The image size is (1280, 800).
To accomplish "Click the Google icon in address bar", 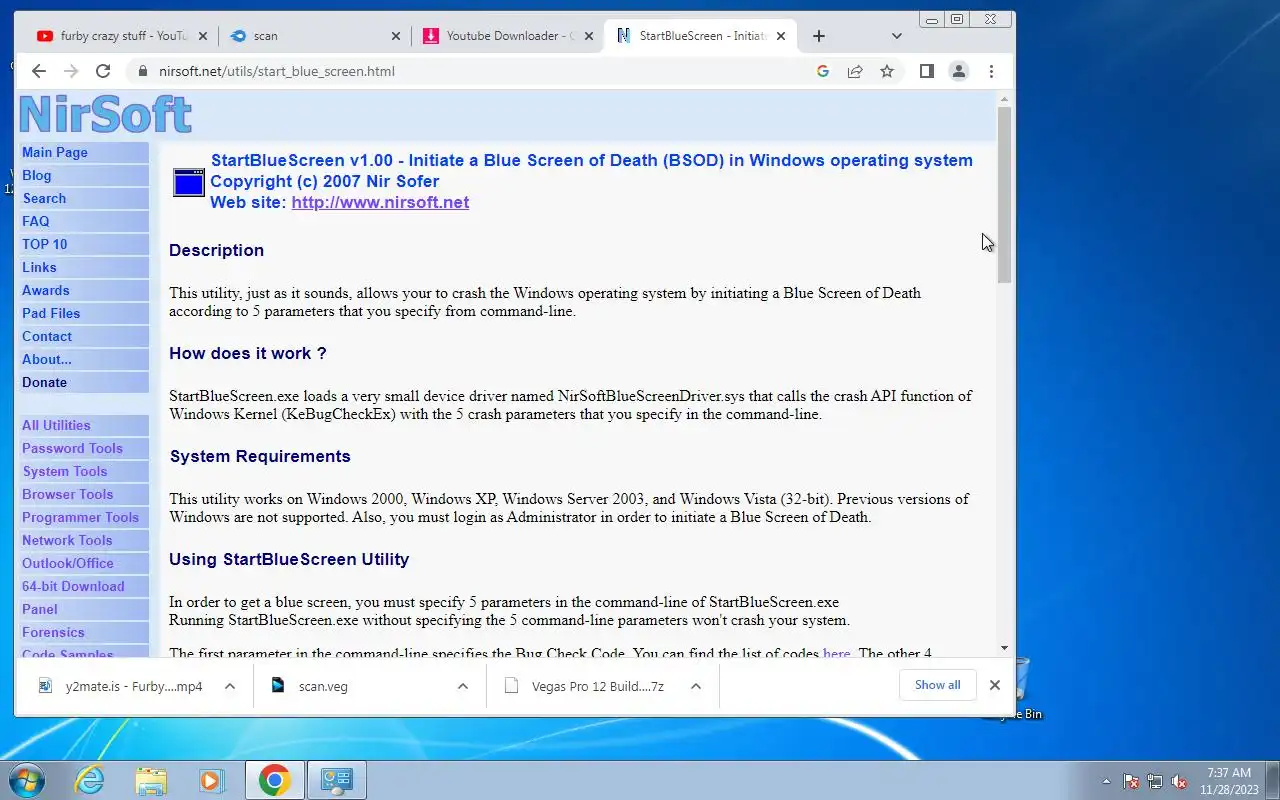I will (823, 71).
